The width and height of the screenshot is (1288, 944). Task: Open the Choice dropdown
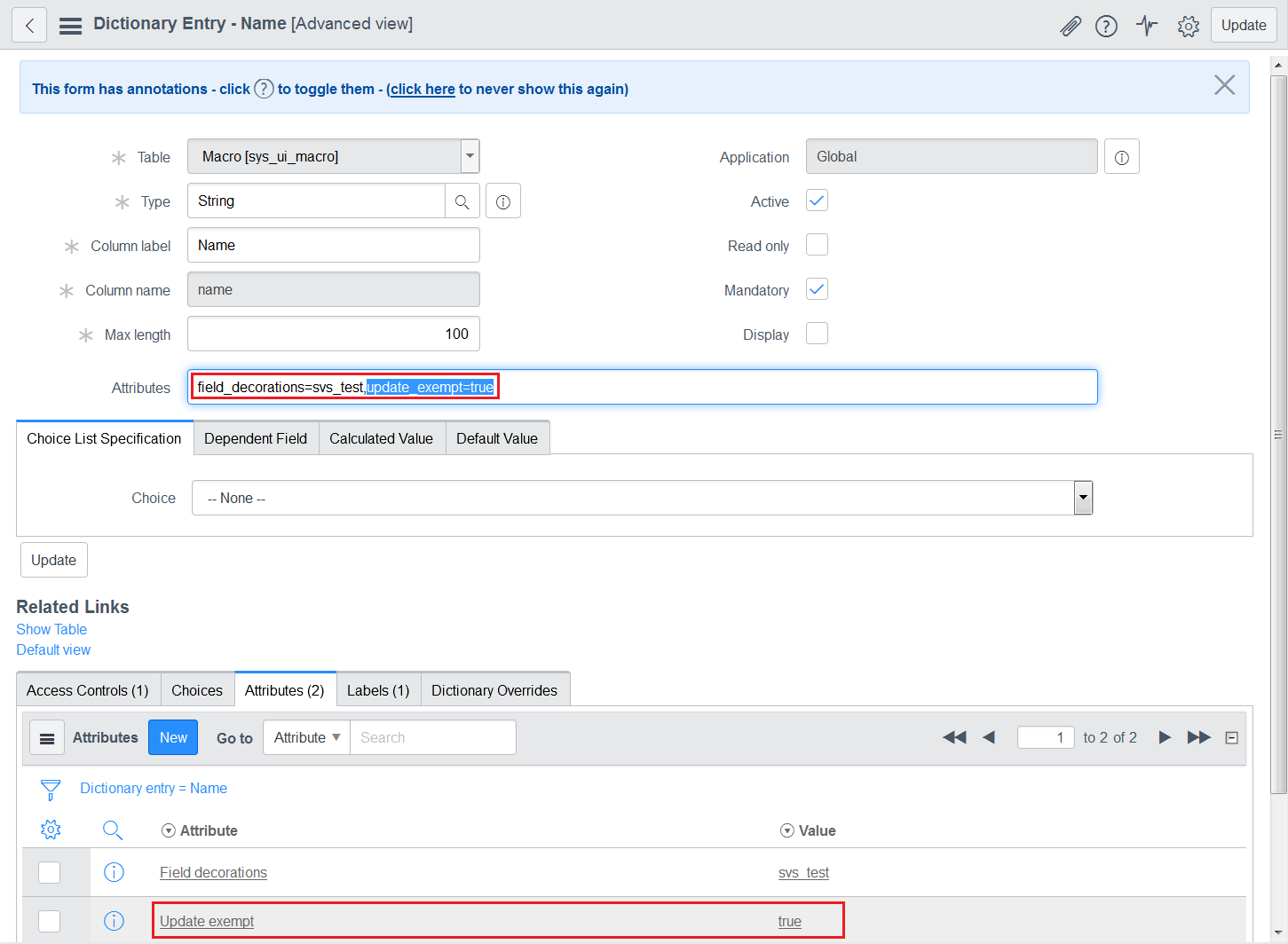pos(642,498)
